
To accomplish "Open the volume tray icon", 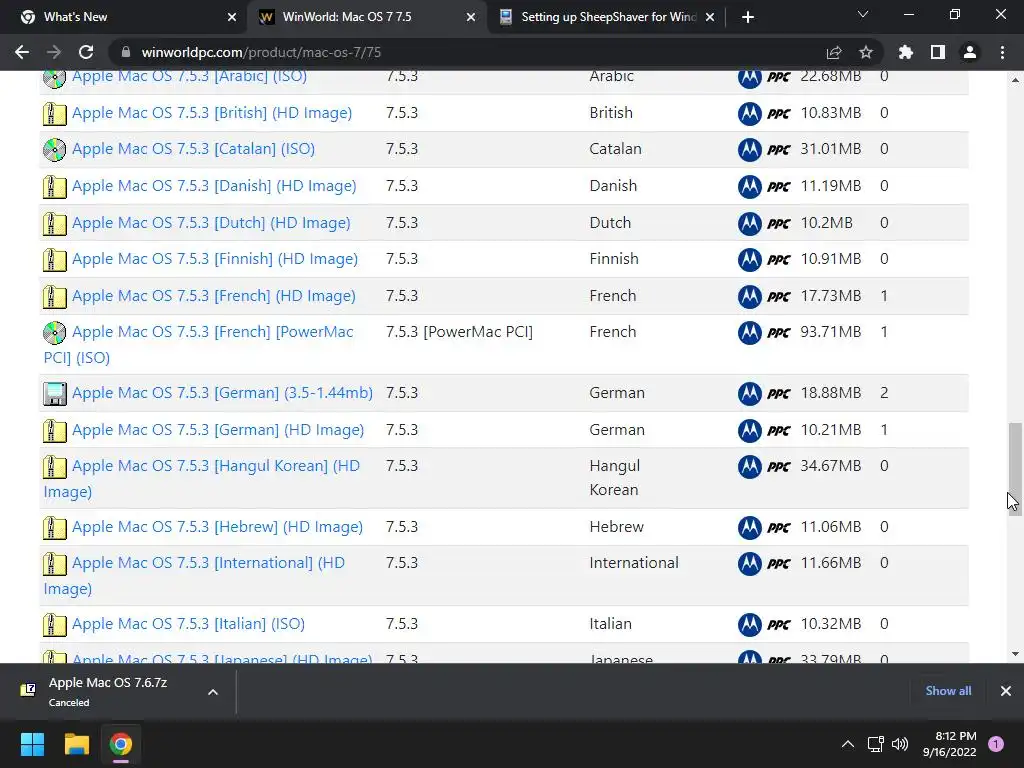I will click(x=900, y=744).
